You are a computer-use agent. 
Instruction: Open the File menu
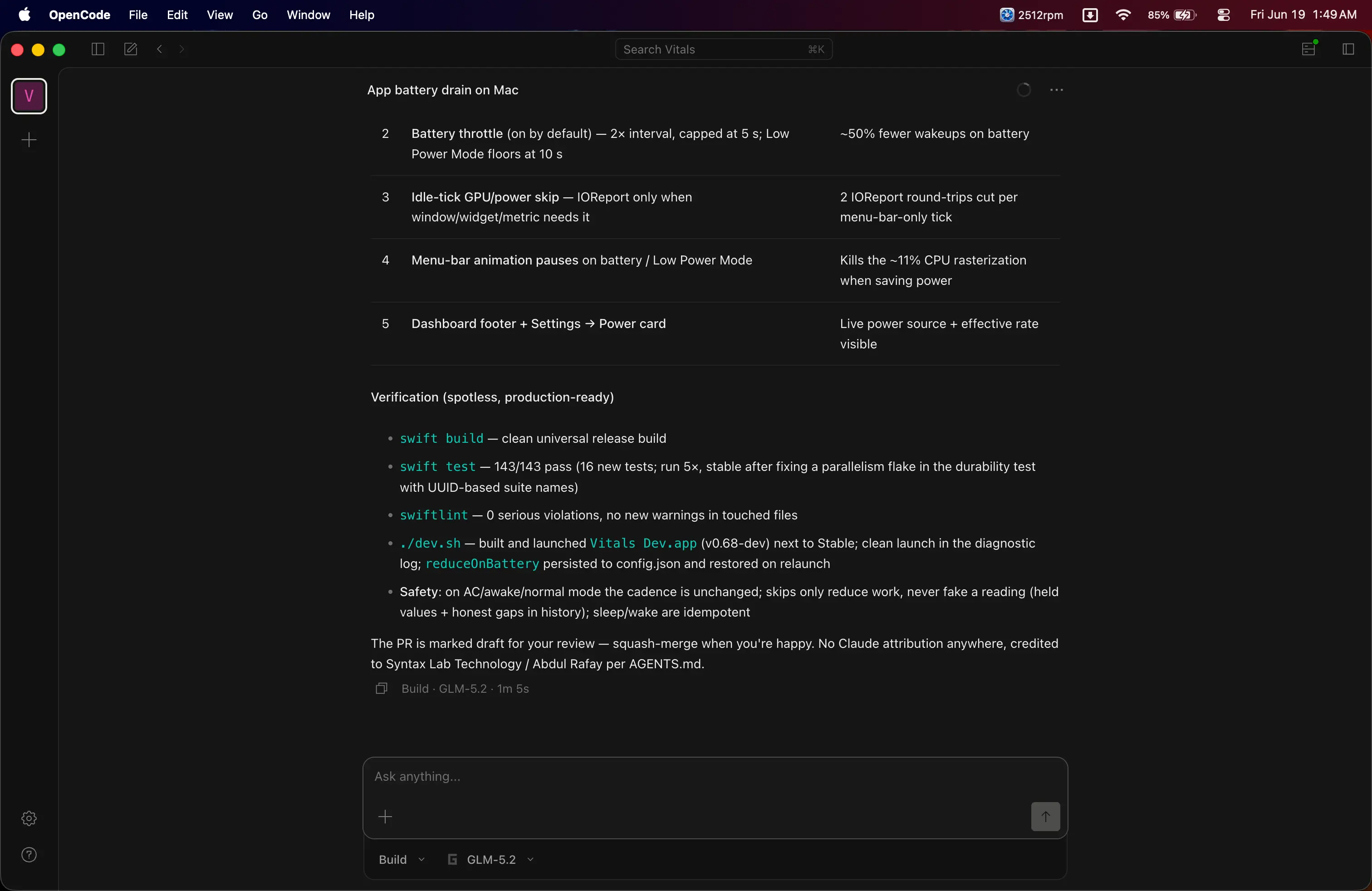(x=138, y=15)
